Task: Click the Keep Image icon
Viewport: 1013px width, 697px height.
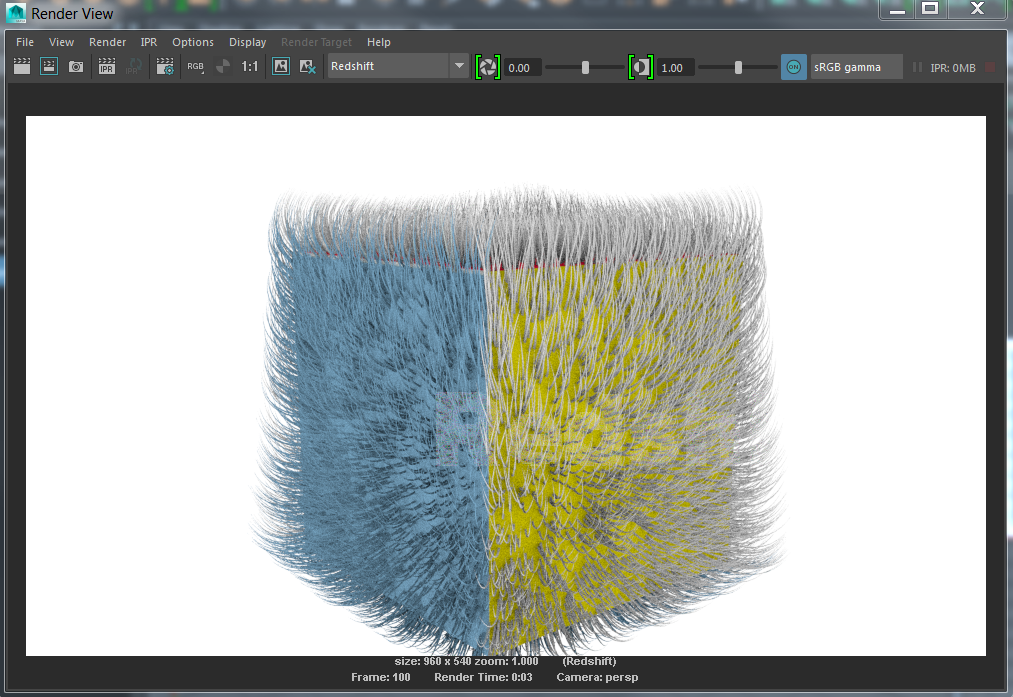Action: tap(281, 67)
